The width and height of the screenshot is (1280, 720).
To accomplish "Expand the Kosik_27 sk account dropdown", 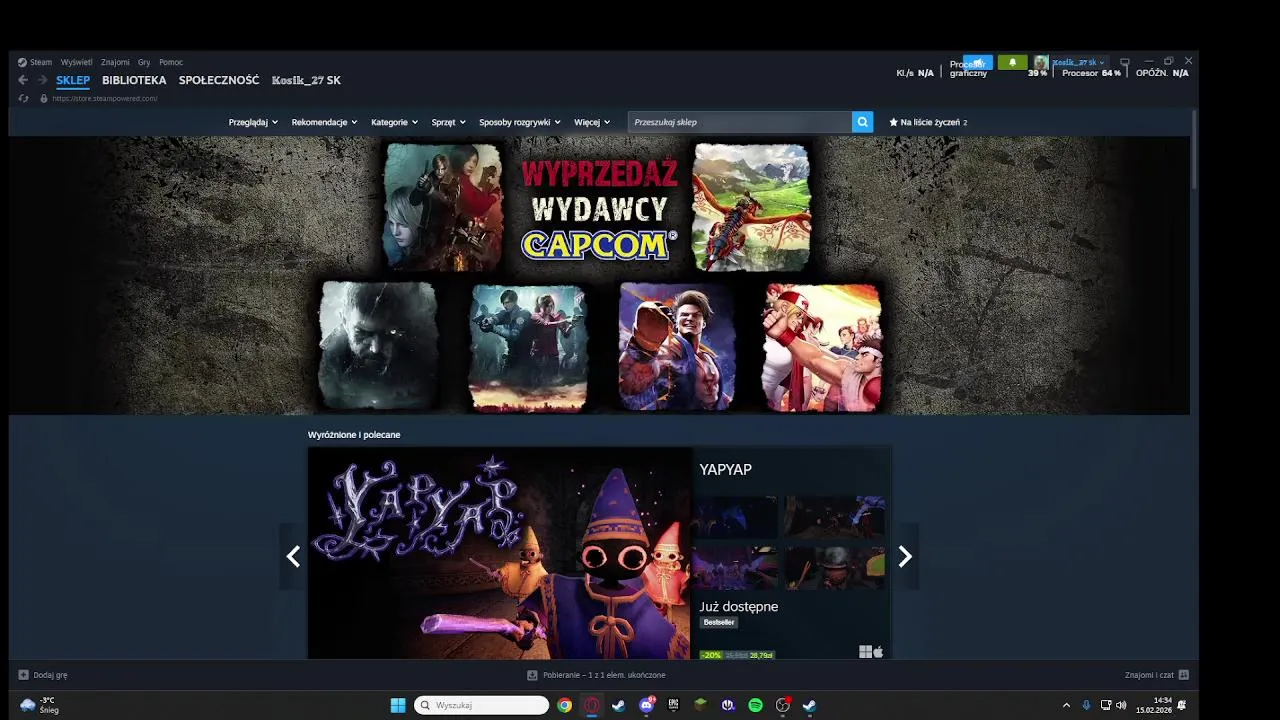I will click(1078, 62).
